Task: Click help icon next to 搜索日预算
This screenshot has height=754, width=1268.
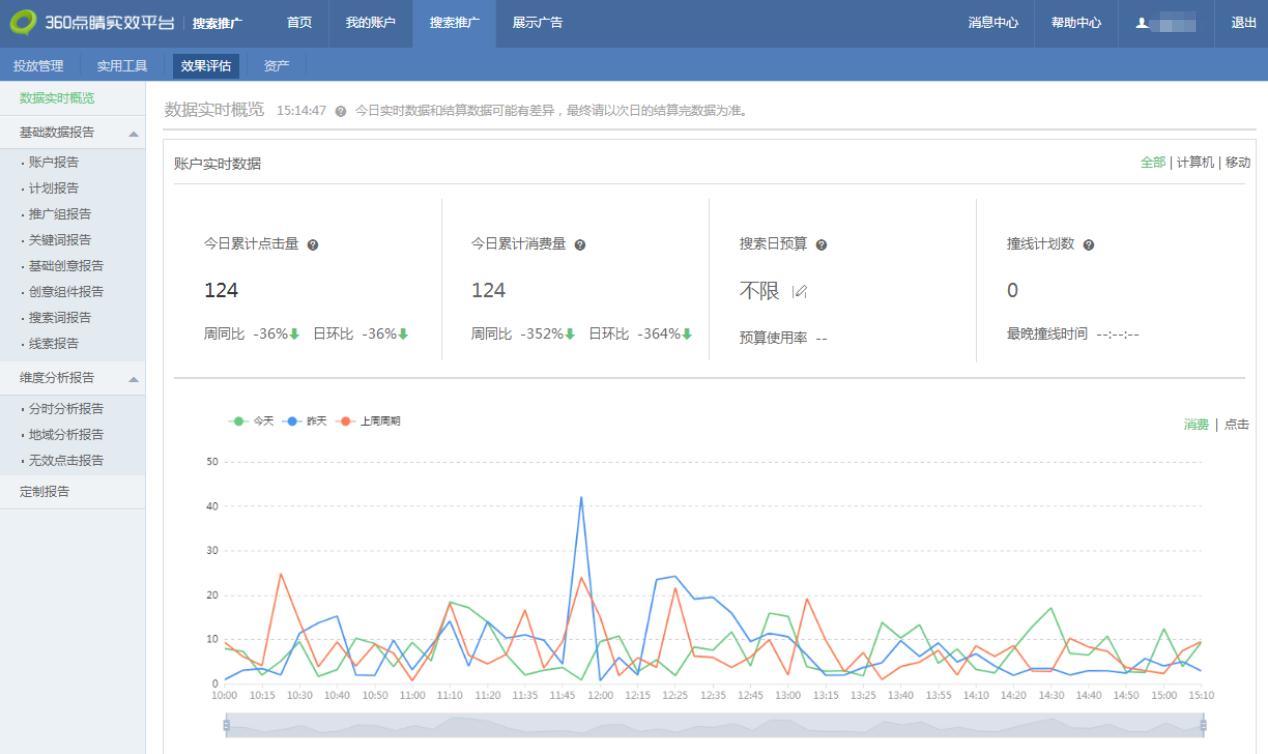Action: point(821,244)
